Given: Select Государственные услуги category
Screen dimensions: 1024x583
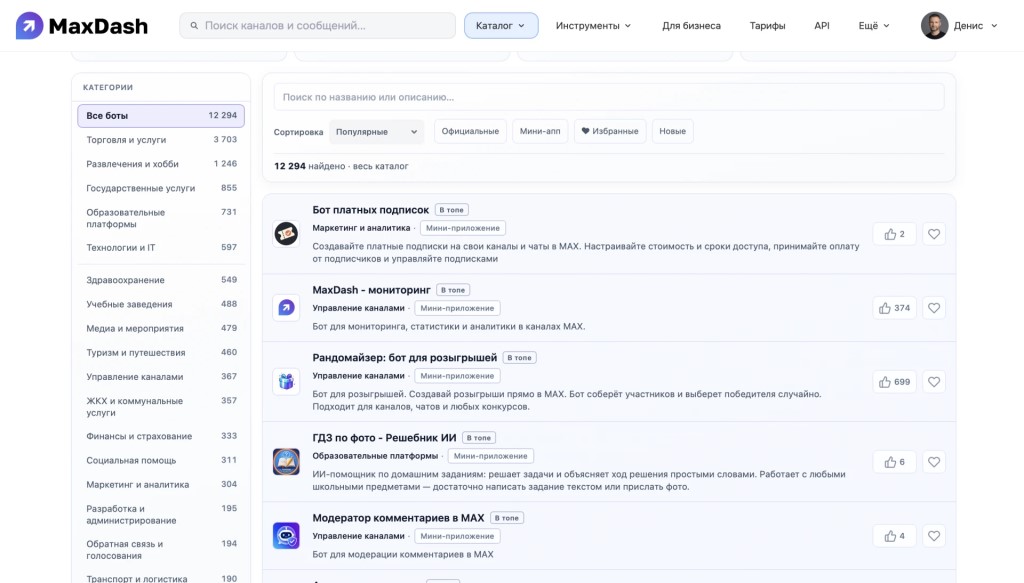Looking at the screenshot, I should 161,188.
